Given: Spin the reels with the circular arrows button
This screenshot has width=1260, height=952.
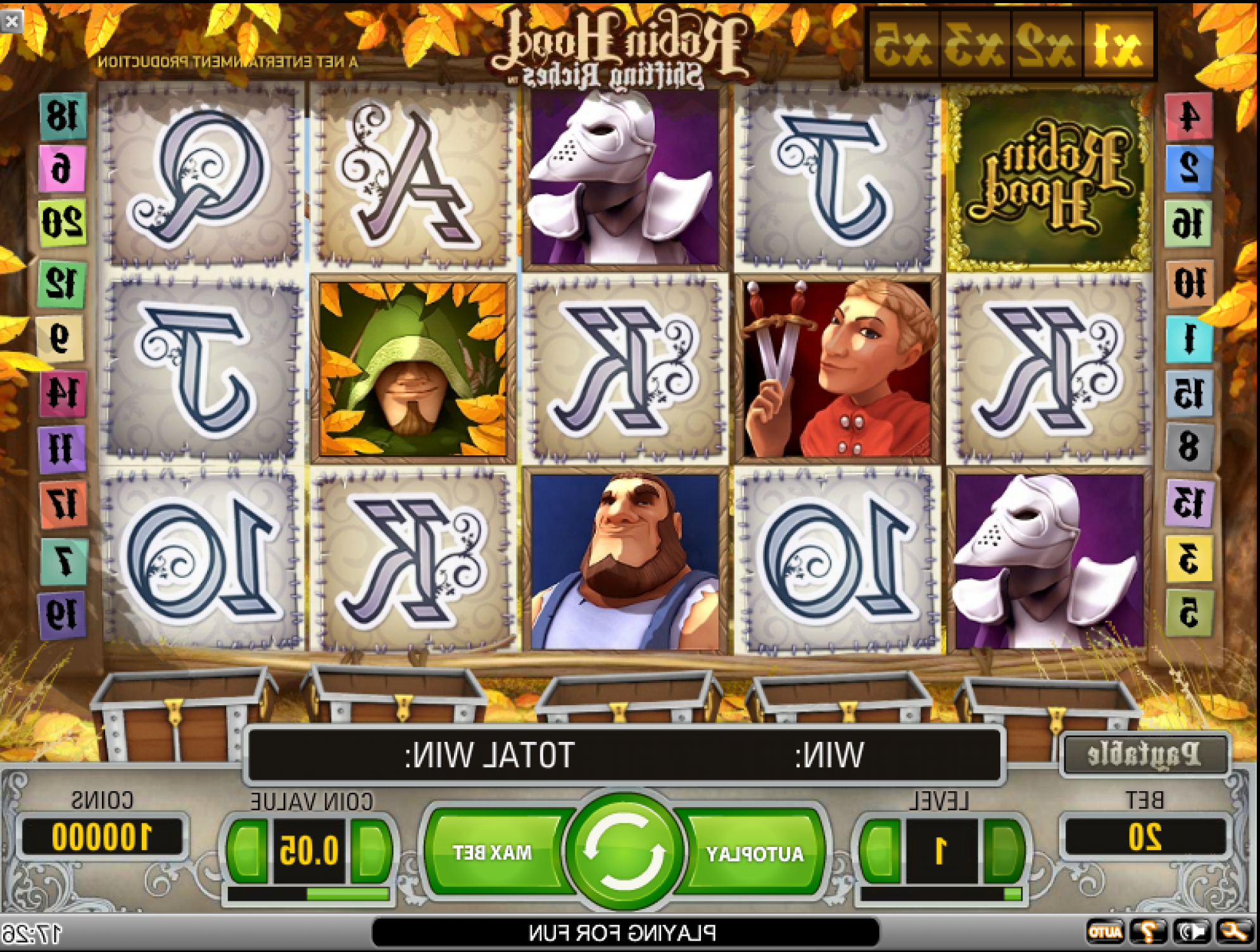Looking at the screenshot, I should click(624, 851).
